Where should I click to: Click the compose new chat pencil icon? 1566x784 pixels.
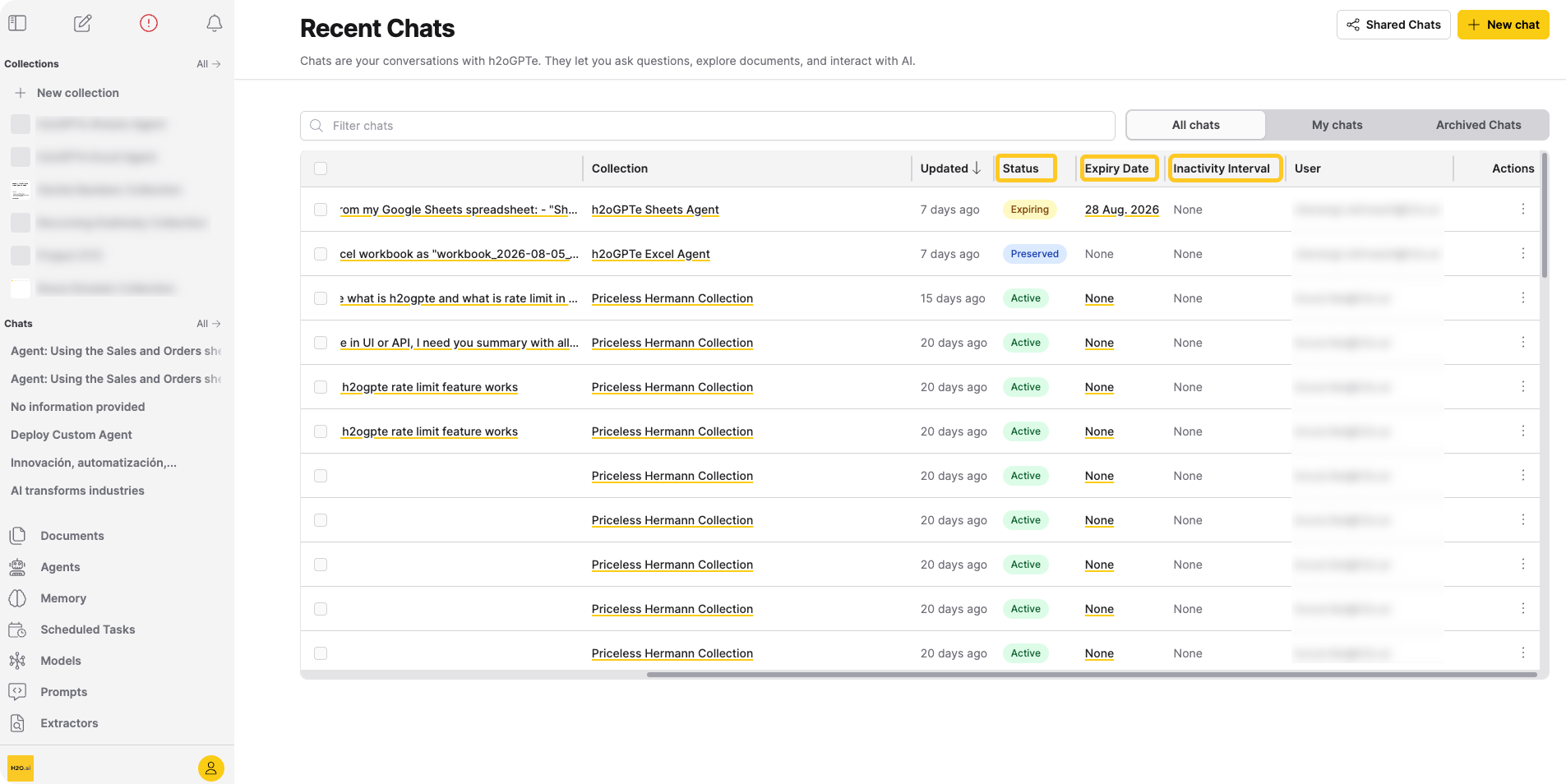83,23
